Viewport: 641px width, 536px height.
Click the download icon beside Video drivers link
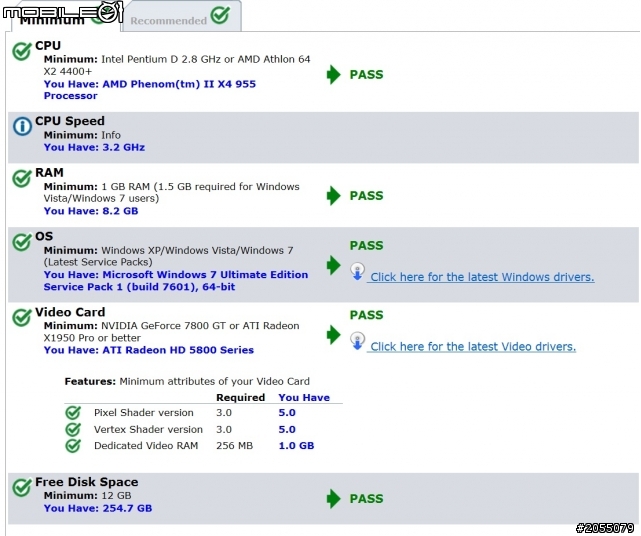[x=357, y=341]
